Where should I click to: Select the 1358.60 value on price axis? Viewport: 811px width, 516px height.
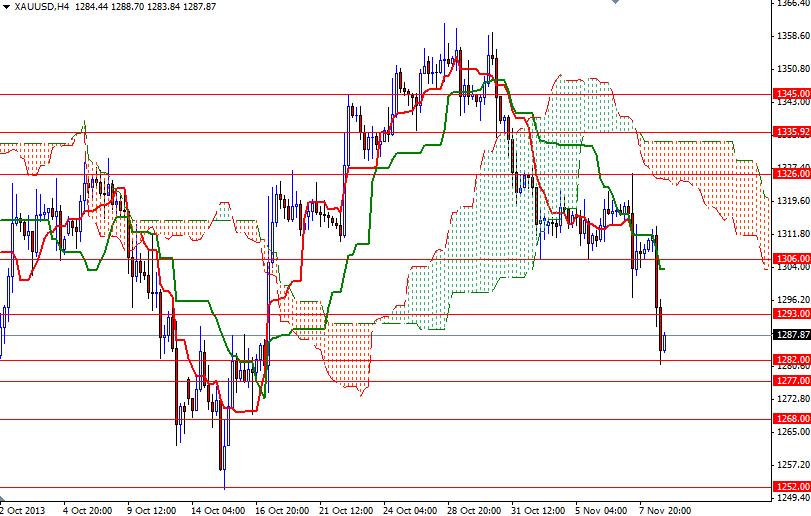point(791,36)
